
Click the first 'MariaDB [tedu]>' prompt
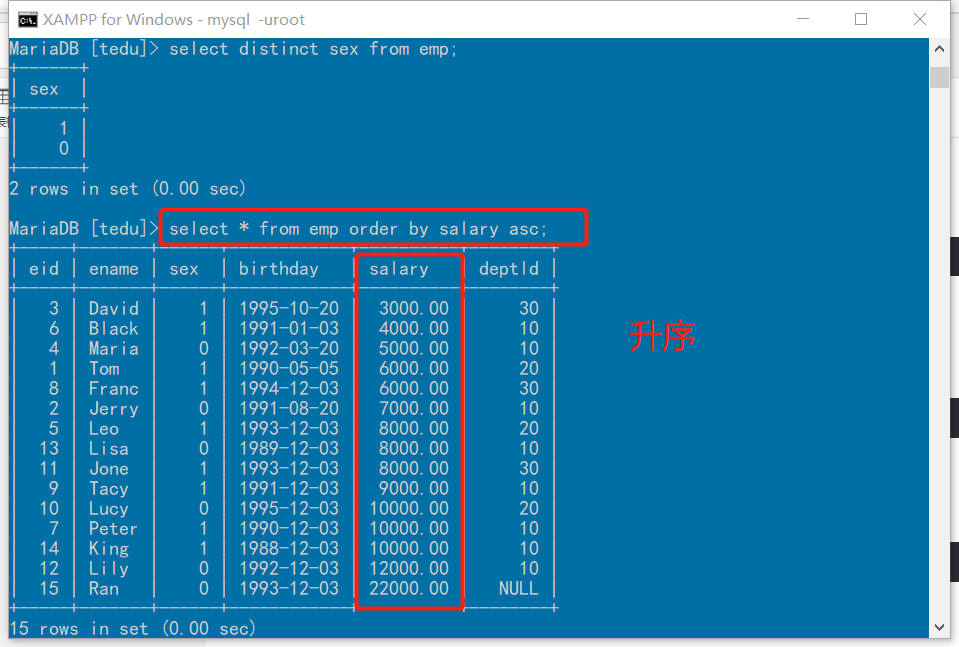click(x=84, y=49)
